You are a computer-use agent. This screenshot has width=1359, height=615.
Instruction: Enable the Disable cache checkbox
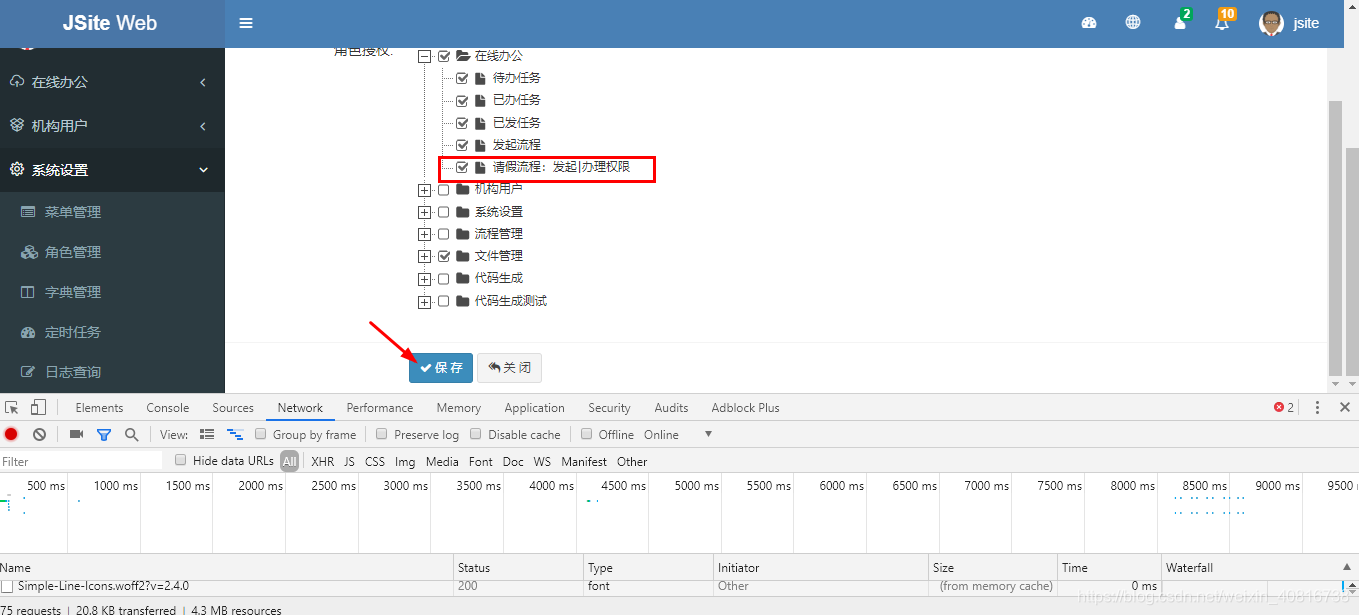coord(476,434)
